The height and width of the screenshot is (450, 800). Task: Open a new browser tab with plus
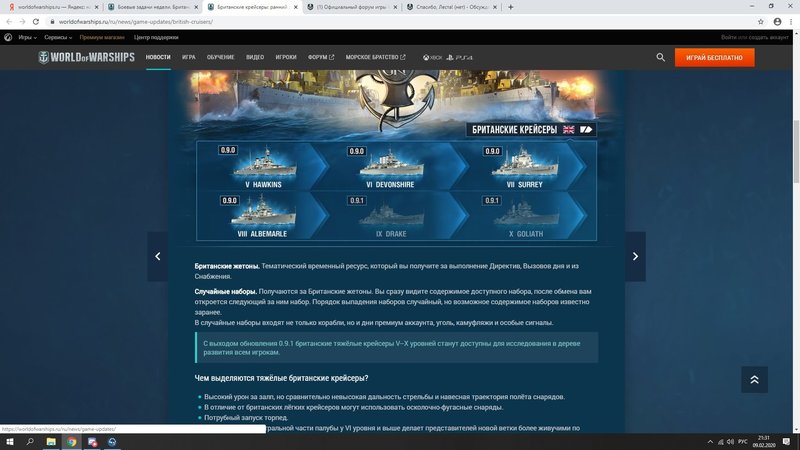click(510, 7)
